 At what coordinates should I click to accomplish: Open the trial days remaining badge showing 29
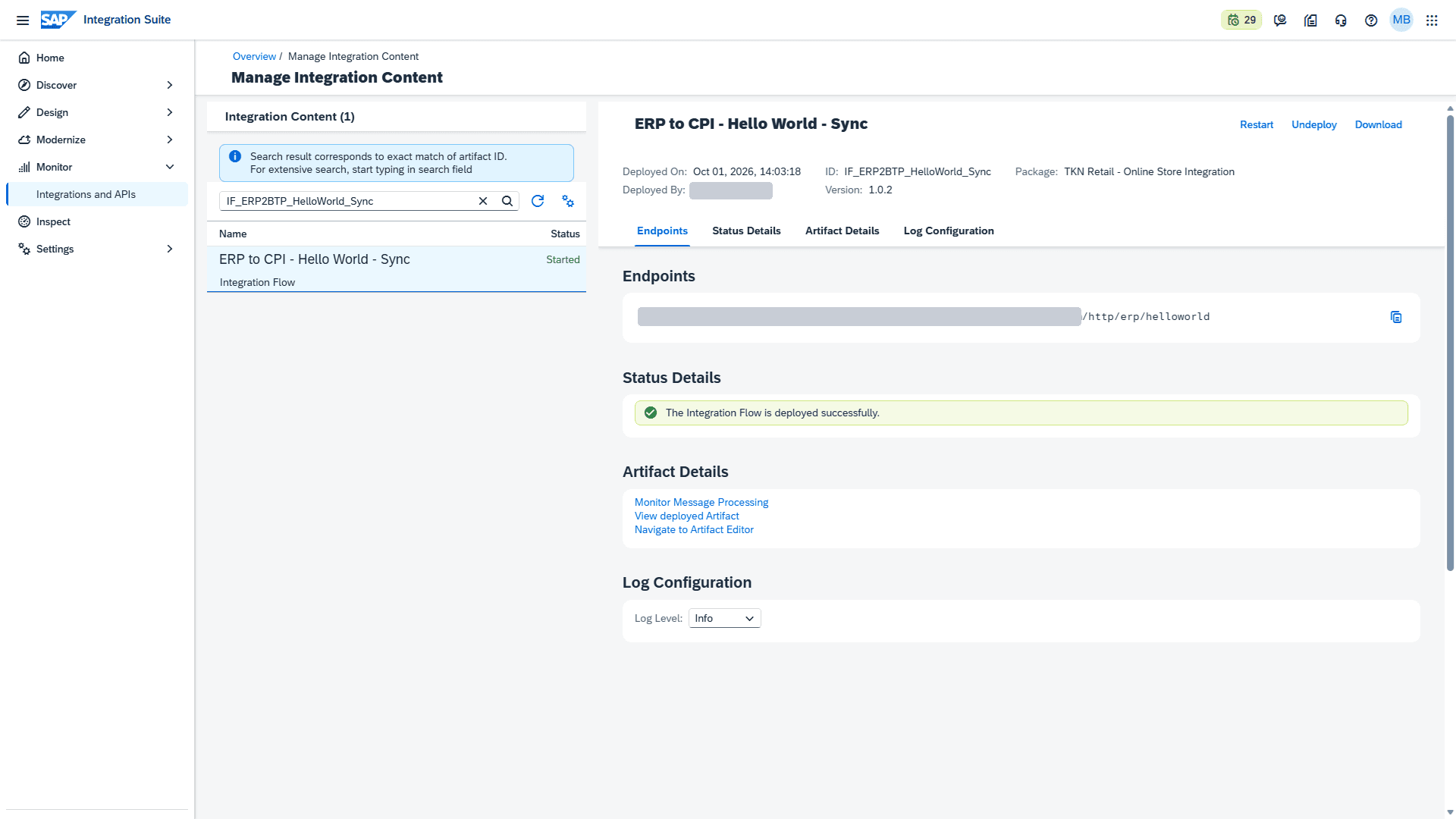[x=1241, y=20]
